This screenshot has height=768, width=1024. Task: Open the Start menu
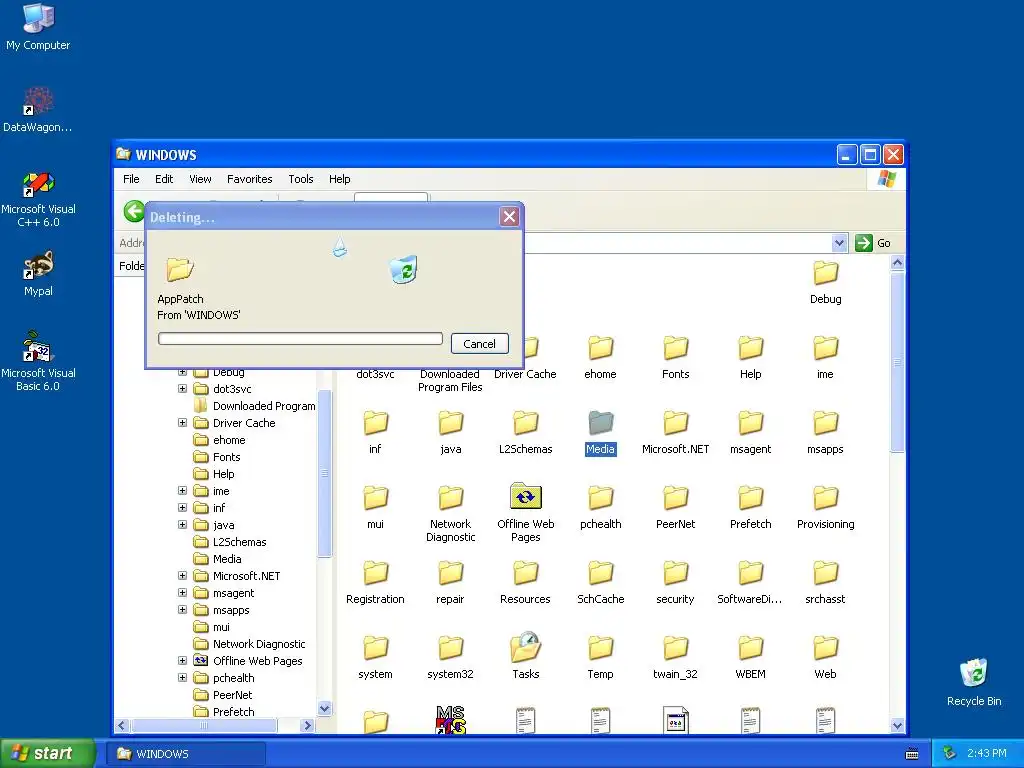pyautogui.click(x=47, y=754)
